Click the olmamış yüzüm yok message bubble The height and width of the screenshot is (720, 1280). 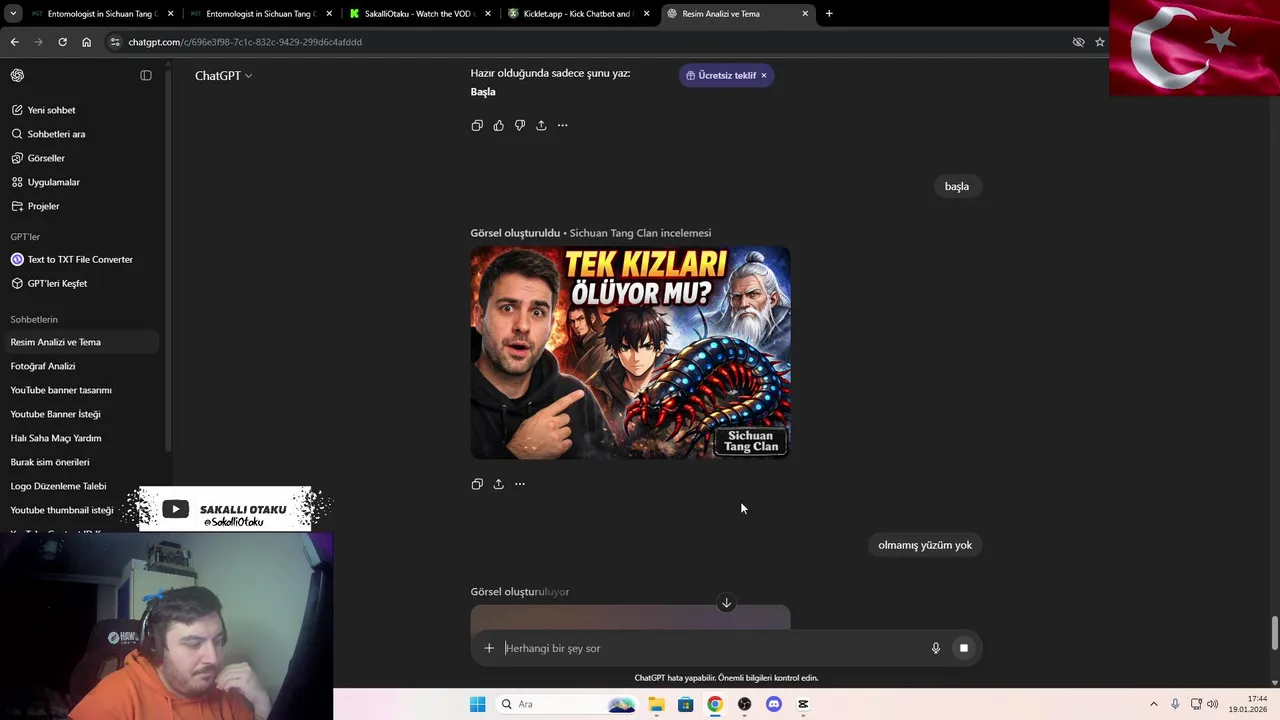pos(925,545)
